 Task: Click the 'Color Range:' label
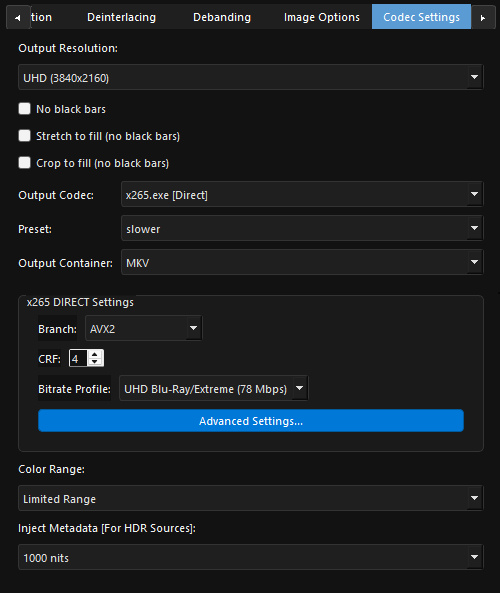(51, 469)
